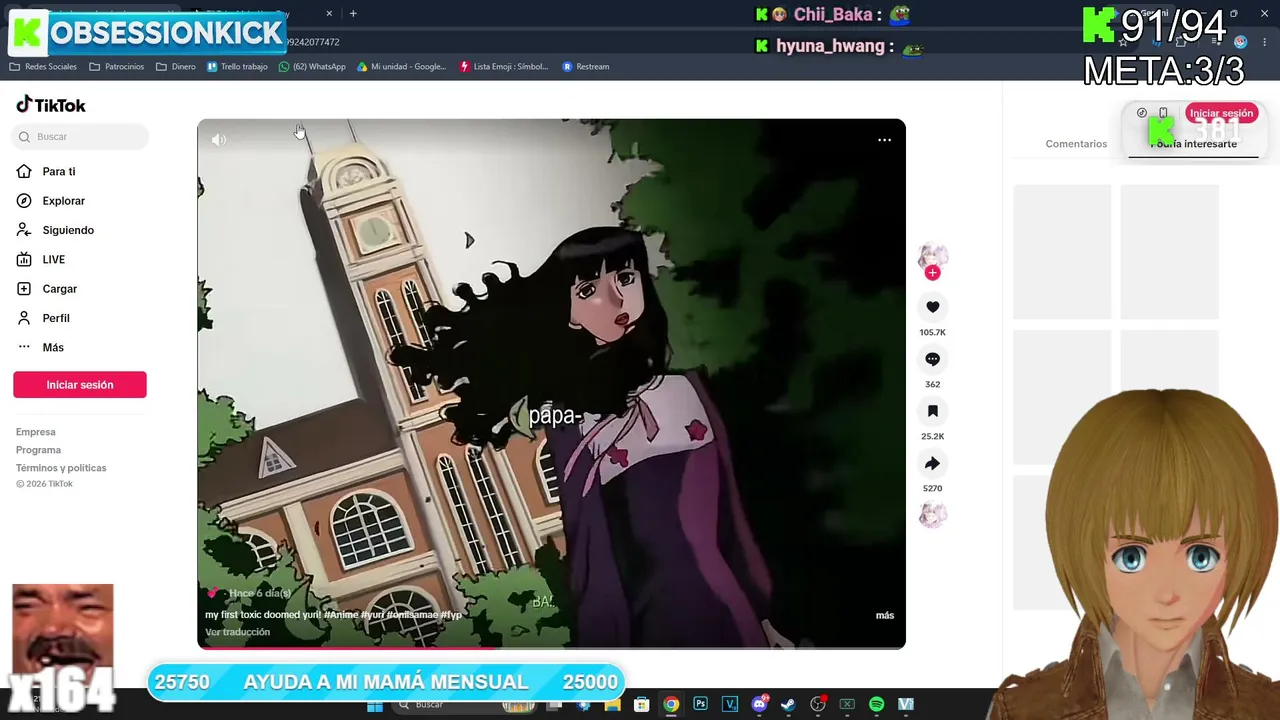Viewport: 1280px width, 720px height.
Task: Click the Buscar search field in TikTok sidebar
Action: (x=81, y=136)
